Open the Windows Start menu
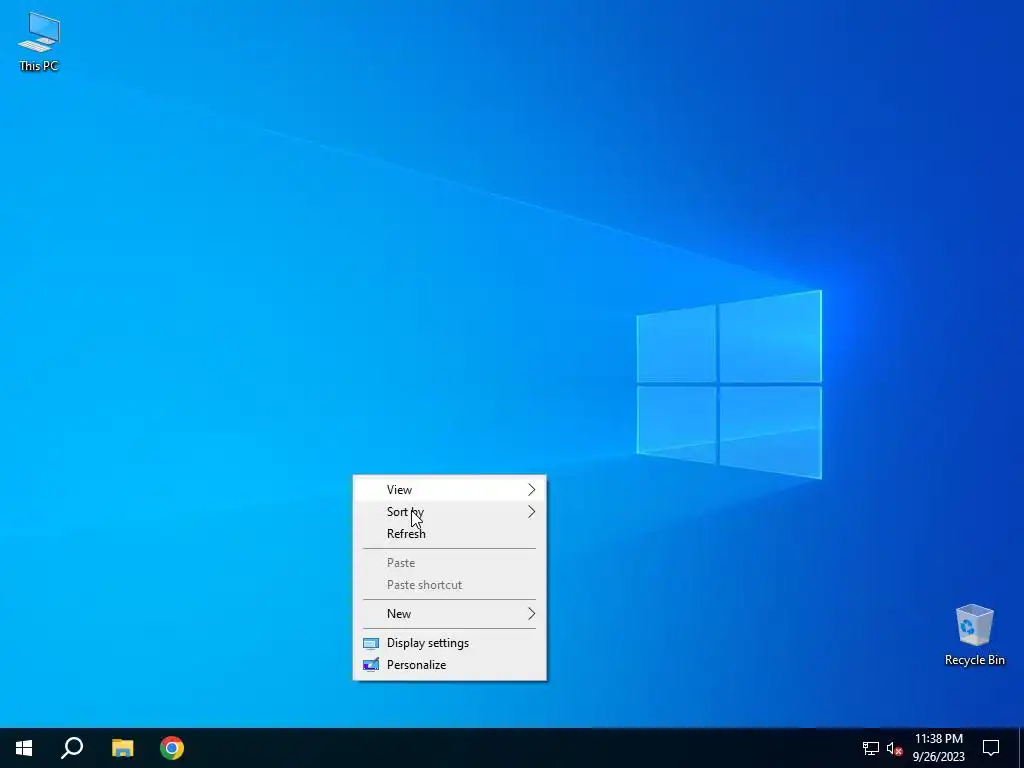This screenshot has height=768, width=1024. [24, 748]
